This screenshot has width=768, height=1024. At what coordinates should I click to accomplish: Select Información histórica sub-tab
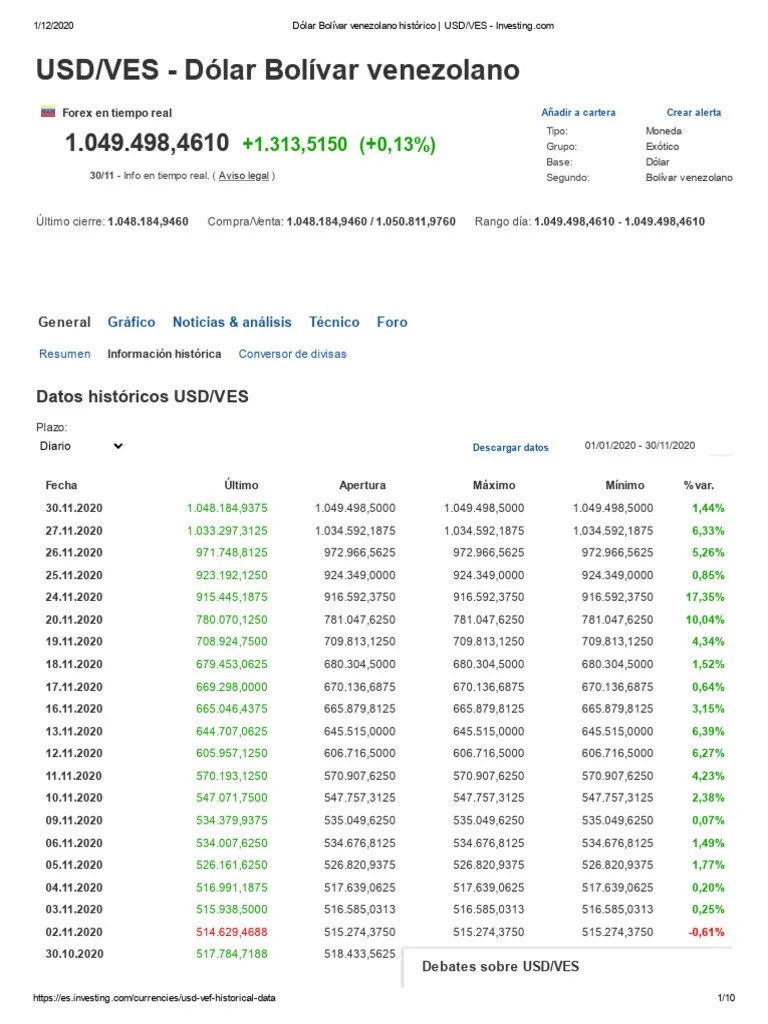pos(164,354)
